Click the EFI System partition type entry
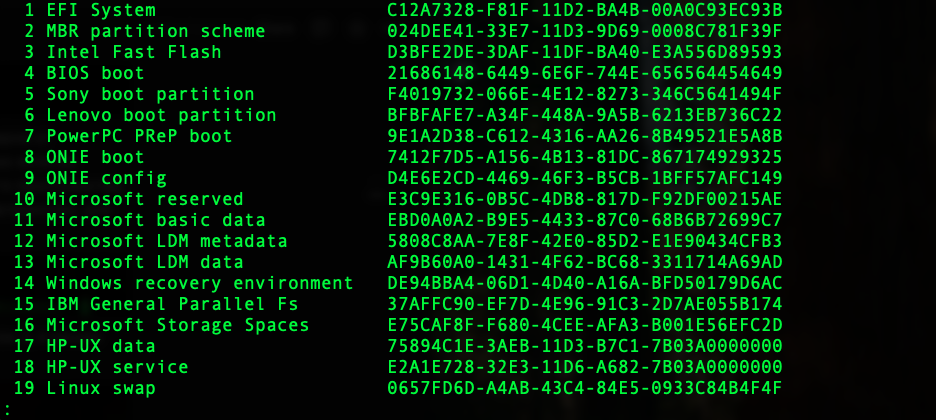The width and height of the screenshot is (936, 420). tap(101, 10)
